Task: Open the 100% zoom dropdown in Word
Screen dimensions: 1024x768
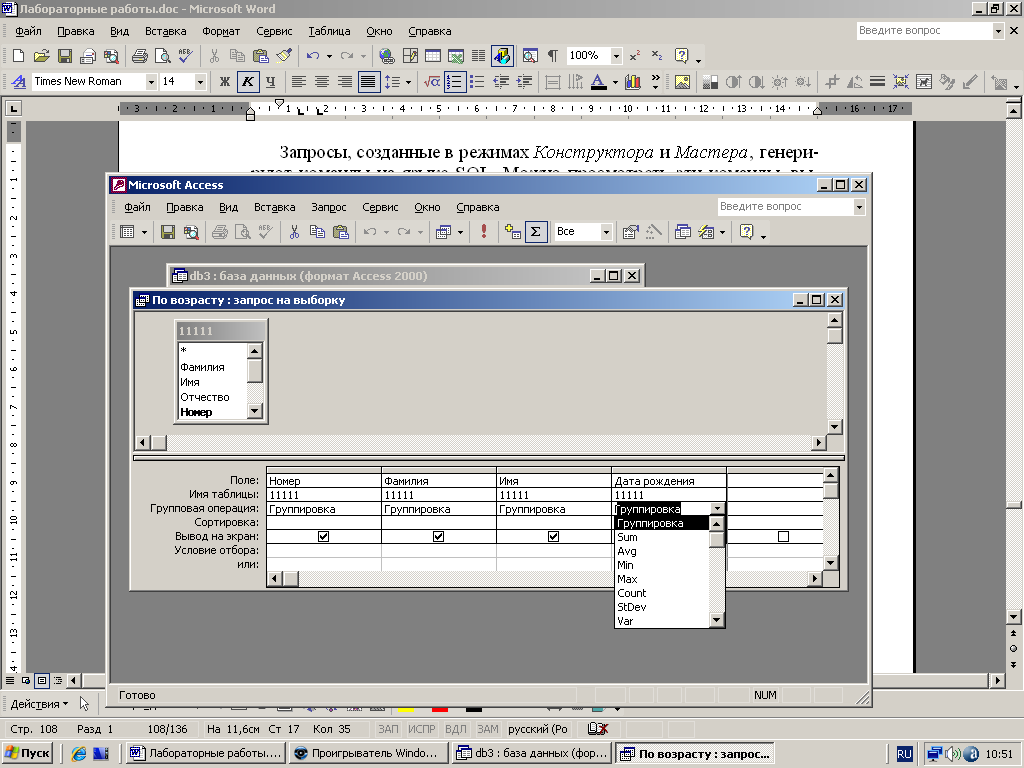Action: coord(616,56)
